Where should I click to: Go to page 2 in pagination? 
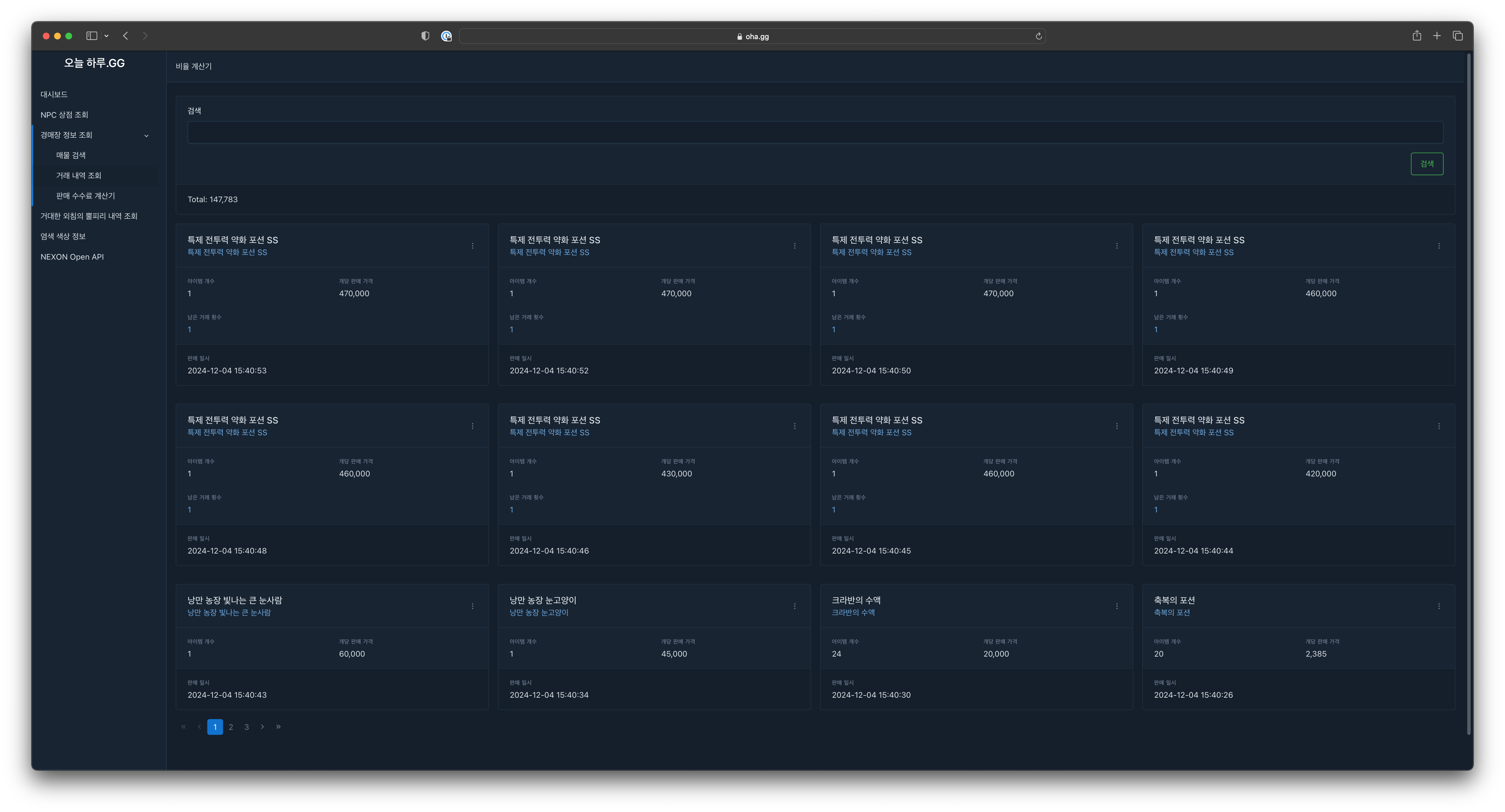click(x=231, y=727)
